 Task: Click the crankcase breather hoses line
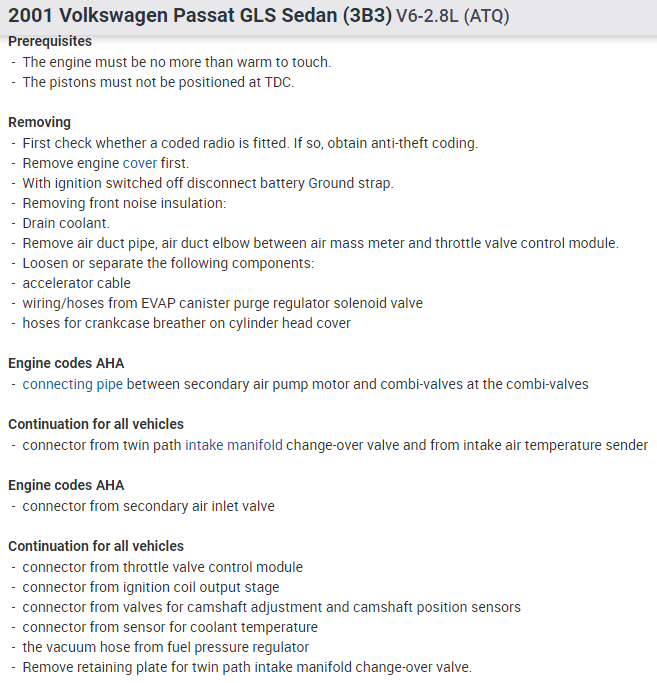coord(186,323)
